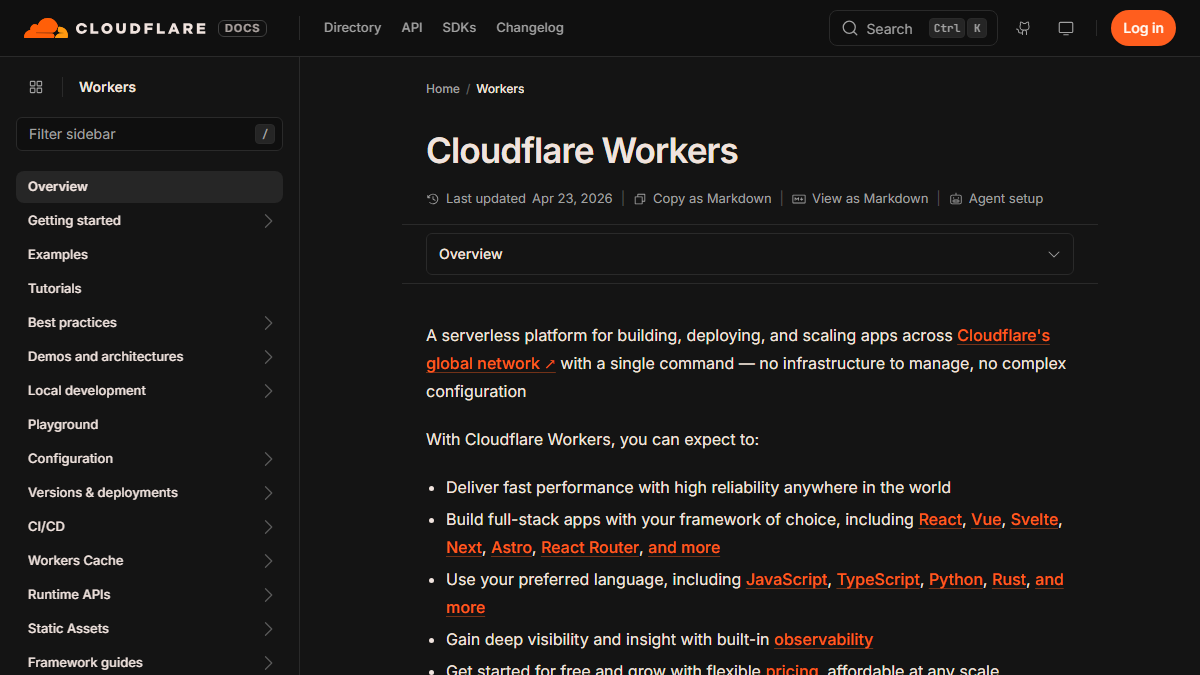1200x675 pixels.
Task: Click the View as Markdown icon
Action: click(x=799, y=199)
